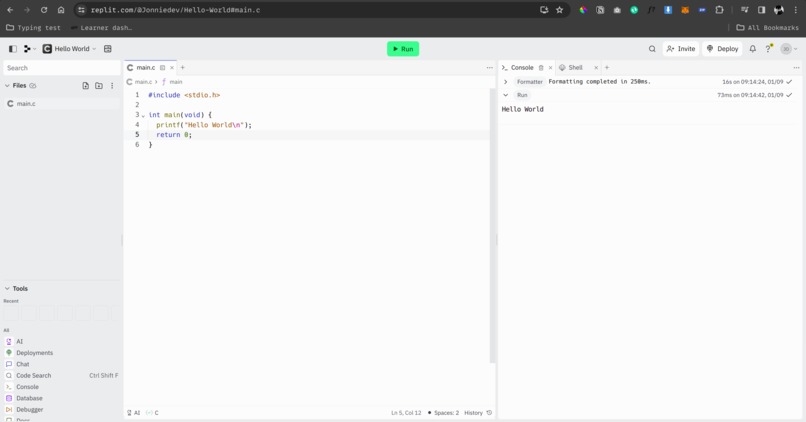This screenshot has width=806, height=422.
Task: Open the help question mark menu
Action: (768, 49)
